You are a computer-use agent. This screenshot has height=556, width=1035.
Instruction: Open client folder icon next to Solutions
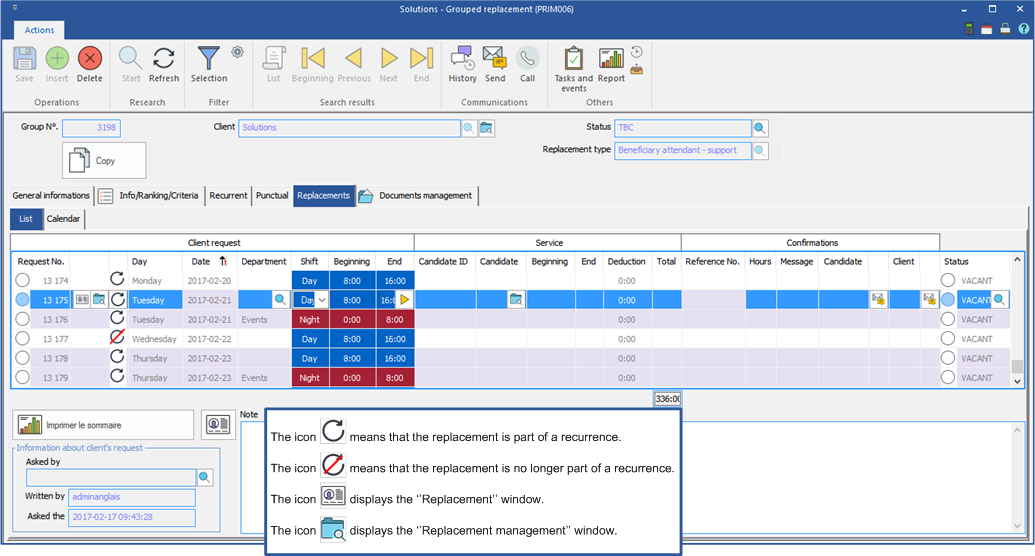(x=486, y=128)
